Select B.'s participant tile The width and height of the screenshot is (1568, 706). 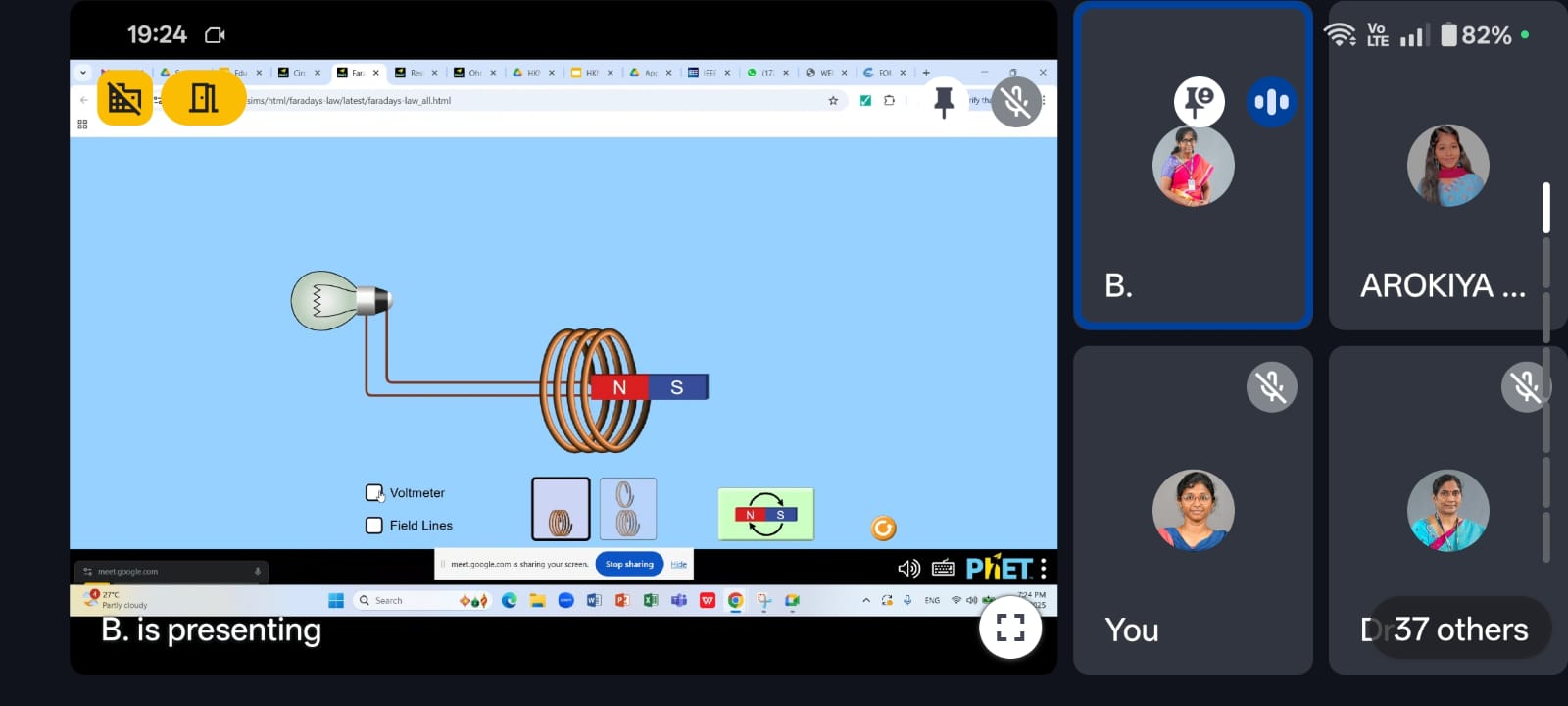1193,166
